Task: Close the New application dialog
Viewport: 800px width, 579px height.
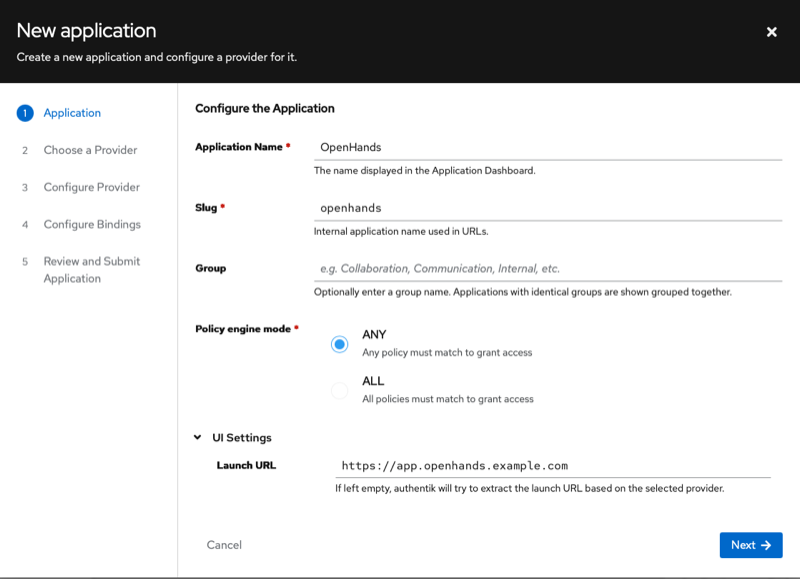Action: point(771,32)
